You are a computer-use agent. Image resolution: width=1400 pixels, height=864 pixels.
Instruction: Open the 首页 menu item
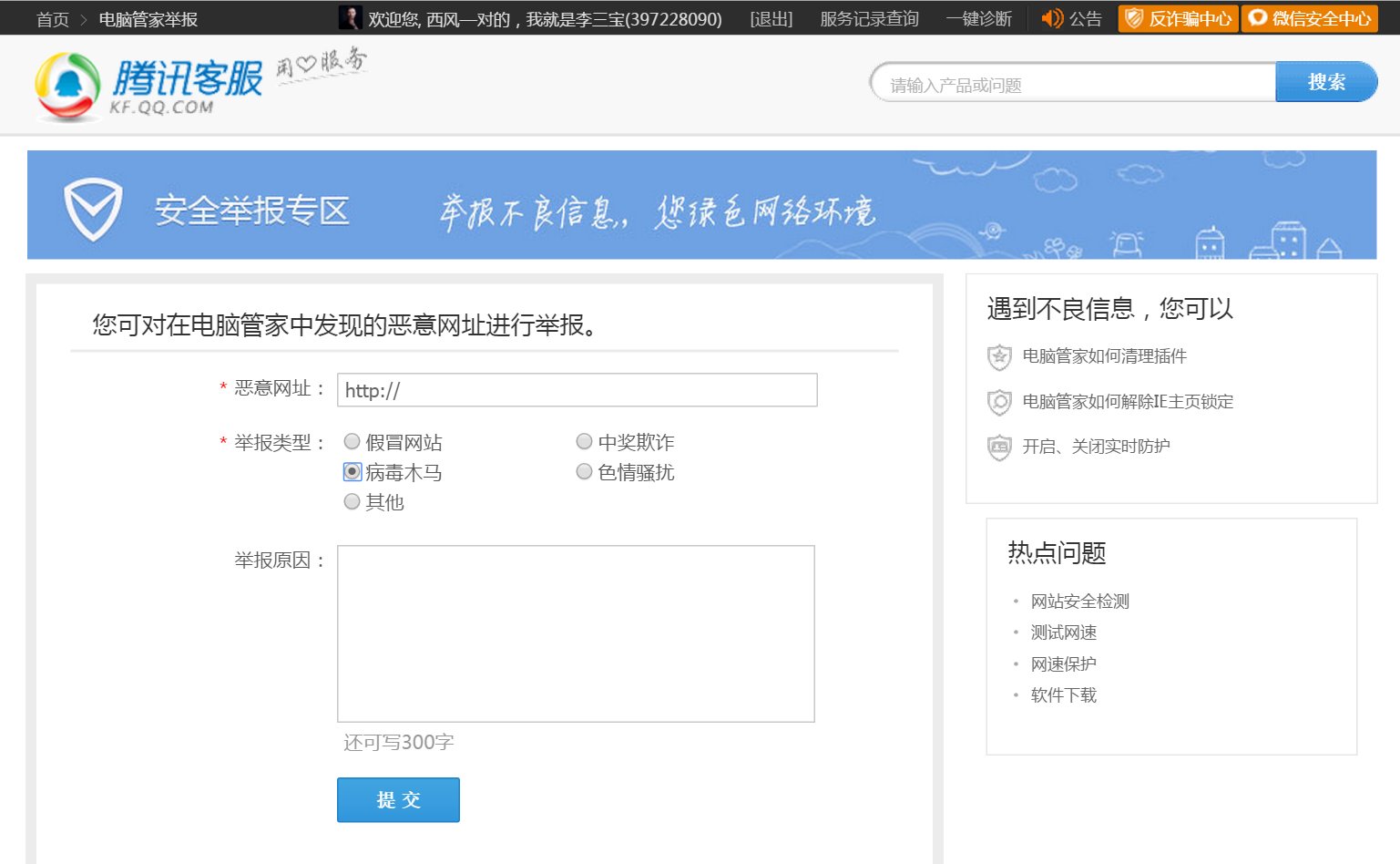51,17
